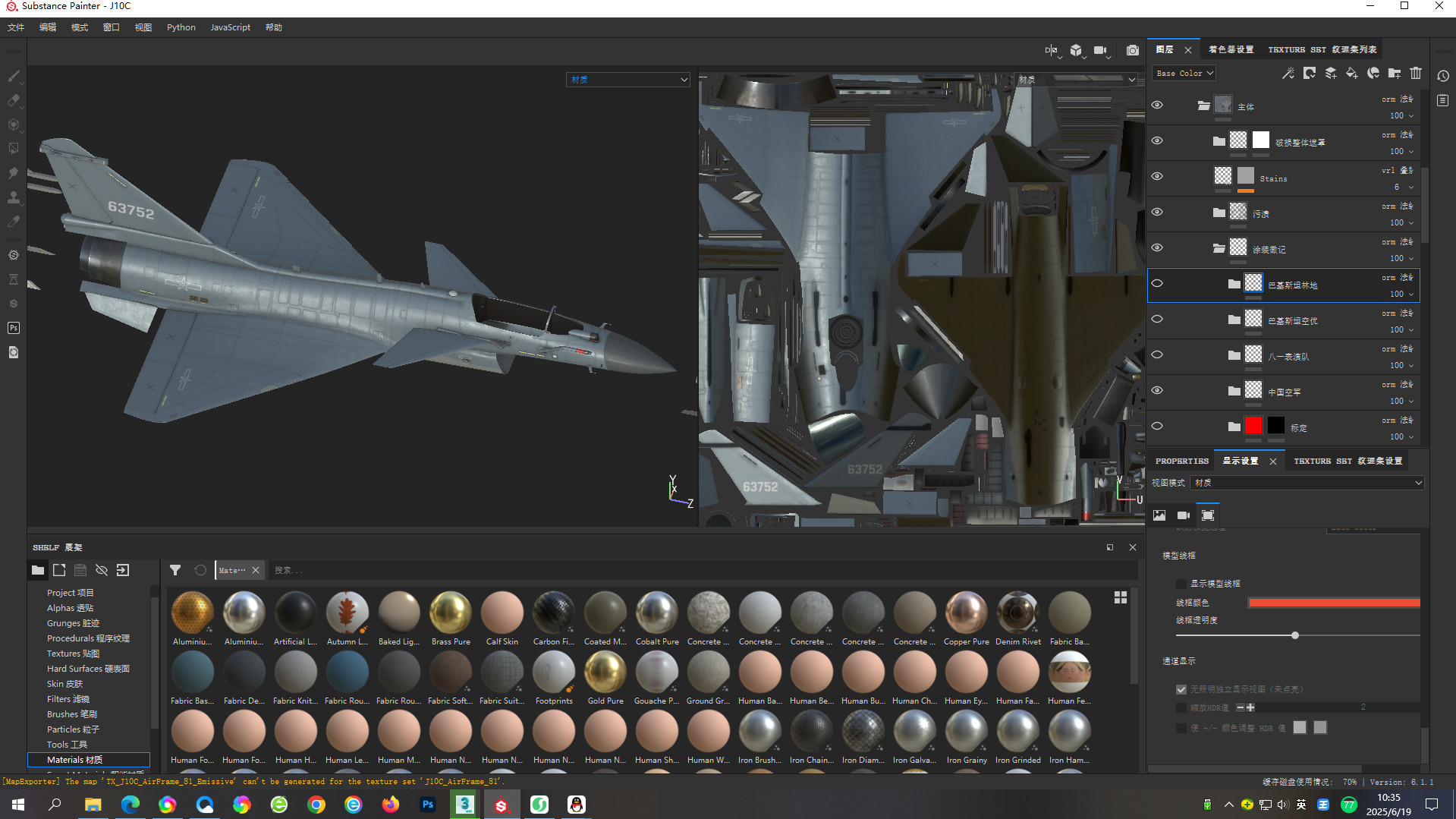
Task: Close the SHELF 展架 panel
Action: point(1133,547)
